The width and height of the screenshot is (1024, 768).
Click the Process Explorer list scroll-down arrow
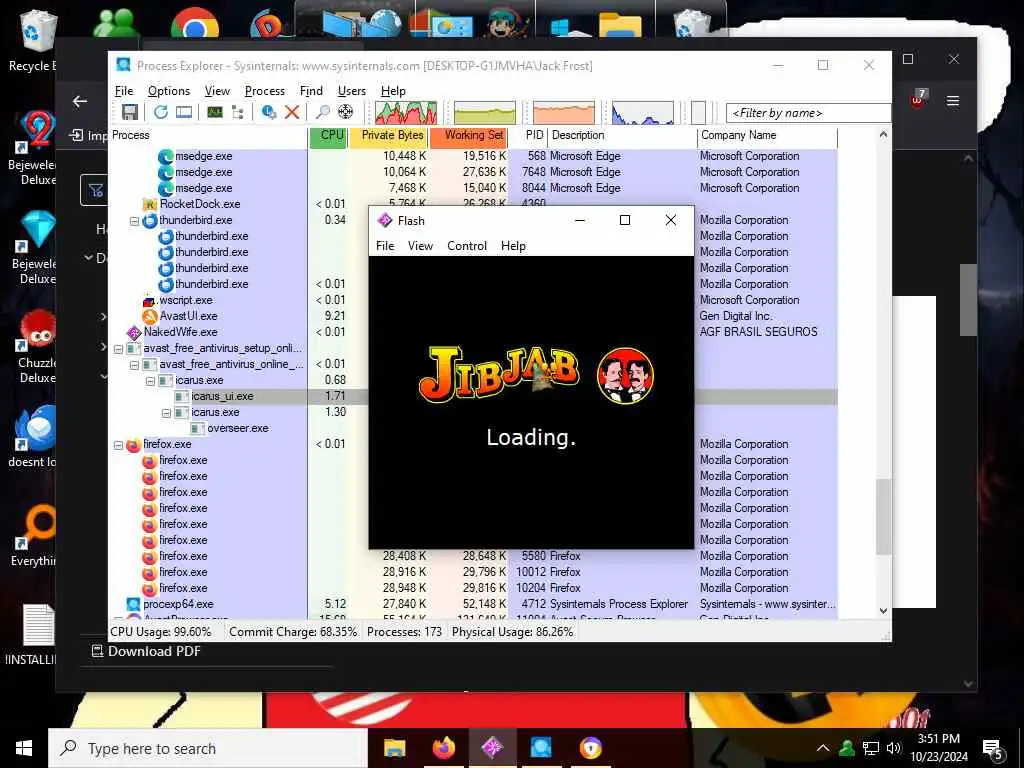point(883,611)
